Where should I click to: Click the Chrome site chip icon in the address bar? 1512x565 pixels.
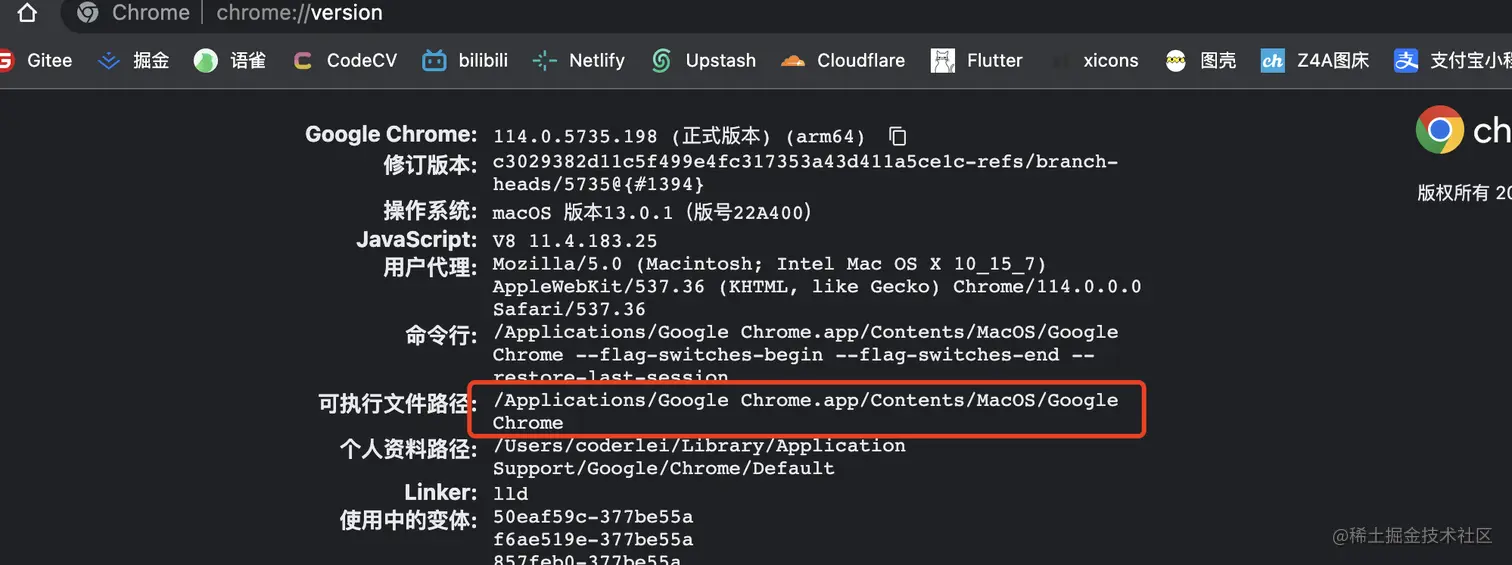pos(88,13)
